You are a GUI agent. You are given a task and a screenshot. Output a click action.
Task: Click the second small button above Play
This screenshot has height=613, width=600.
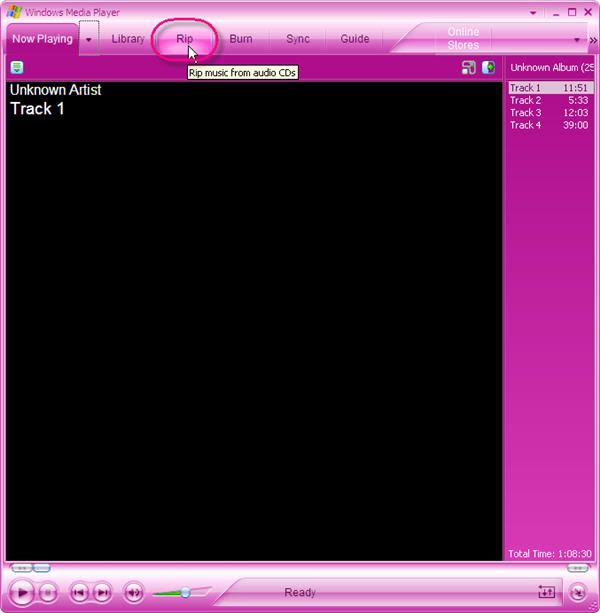[x=41, y=568]
